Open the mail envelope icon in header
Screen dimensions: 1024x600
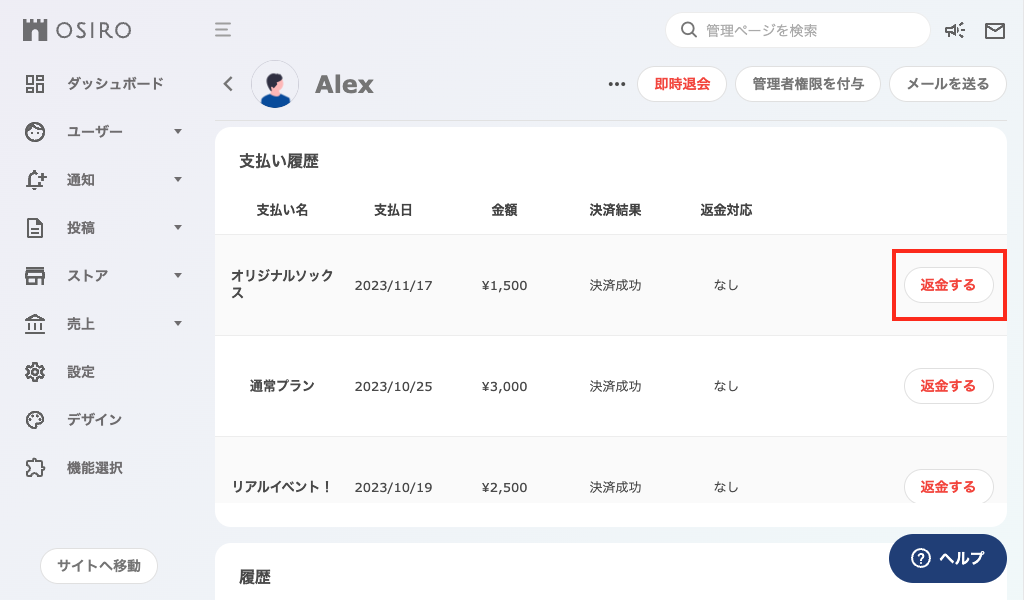pyautogui.click(x=995, y=30)
